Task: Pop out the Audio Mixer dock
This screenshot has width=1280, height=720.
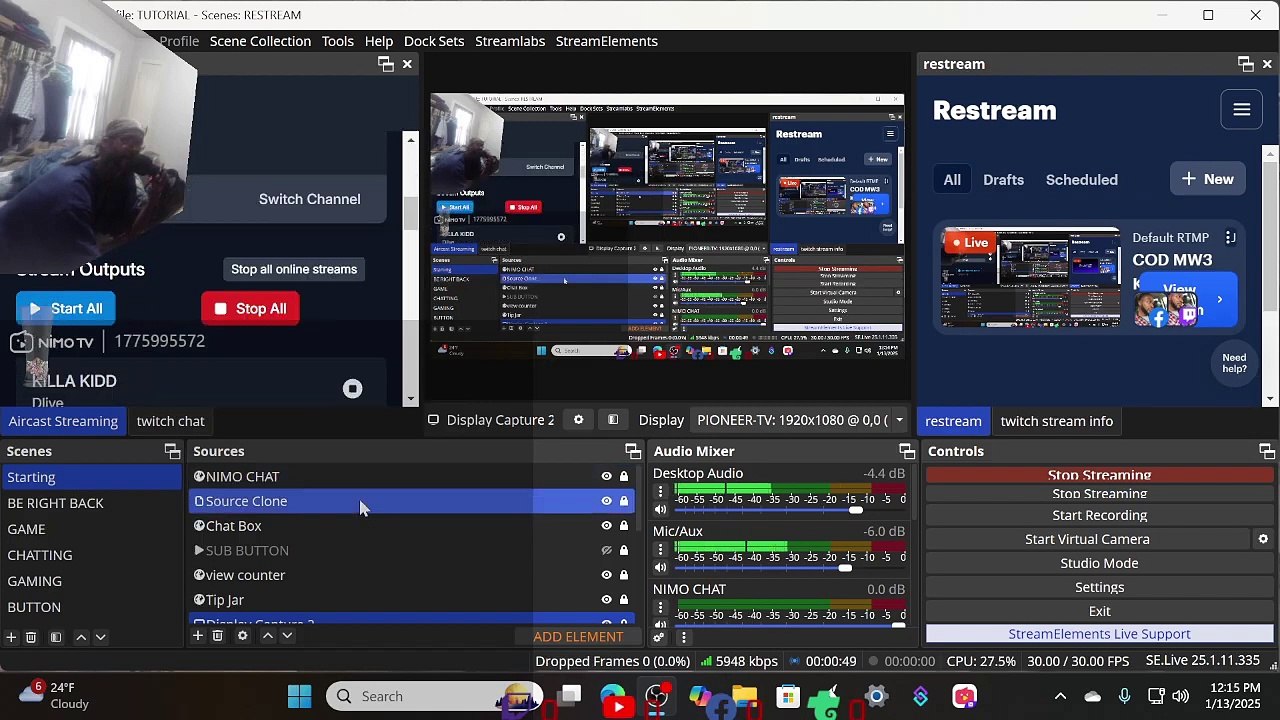Action: click(x=906, y=451)
